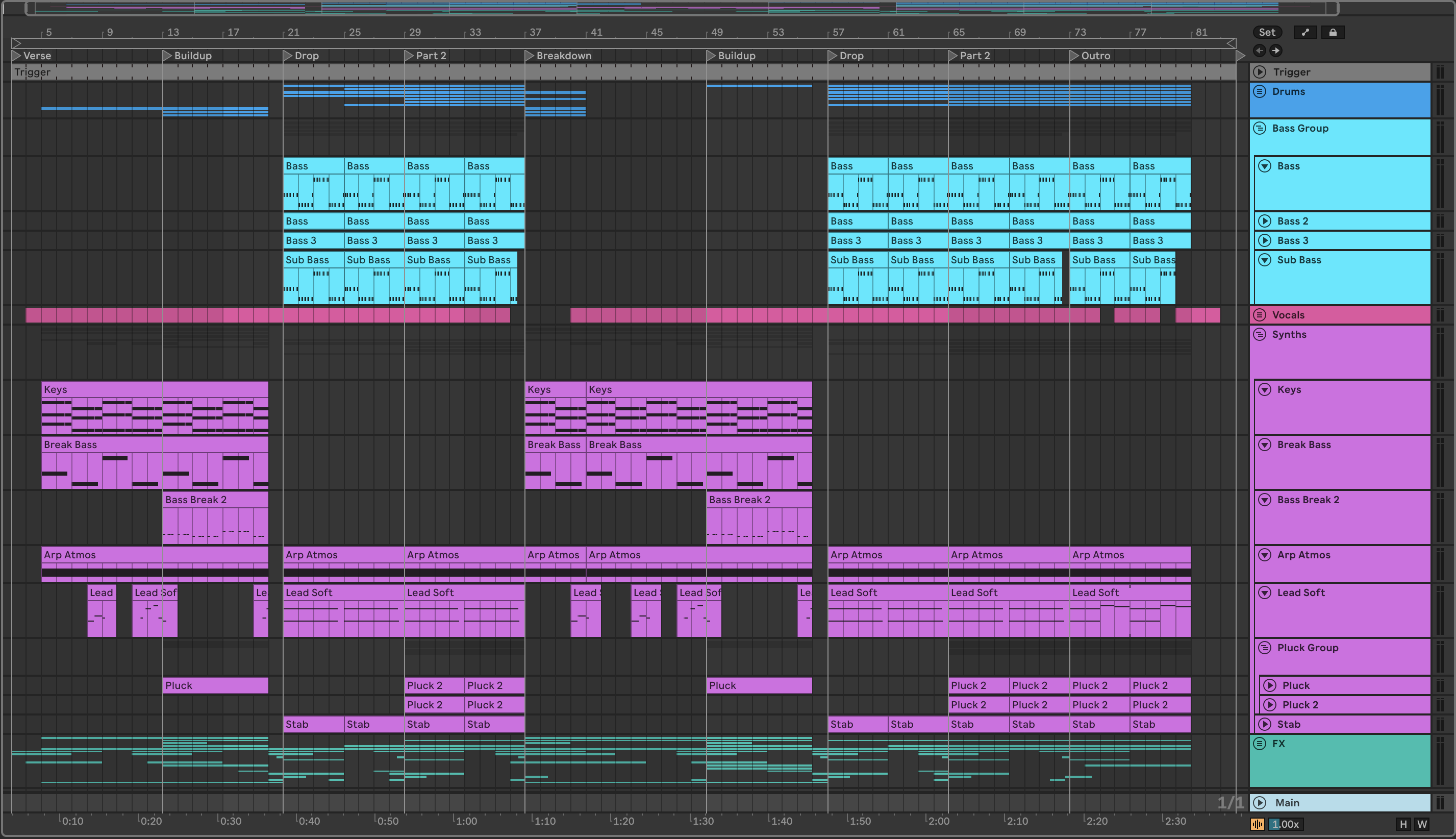Click the Main track unfold icon
This screenshot has height=839, width=1456.
pos(1260,803)
